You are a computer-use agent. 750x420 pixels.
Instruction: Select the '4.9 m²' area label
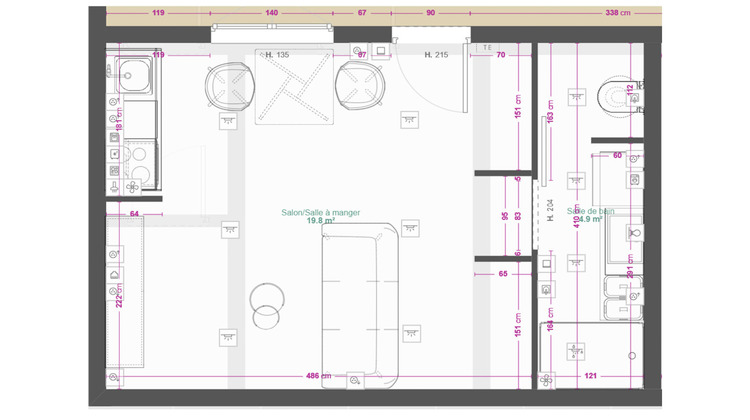tap(590, 220)
